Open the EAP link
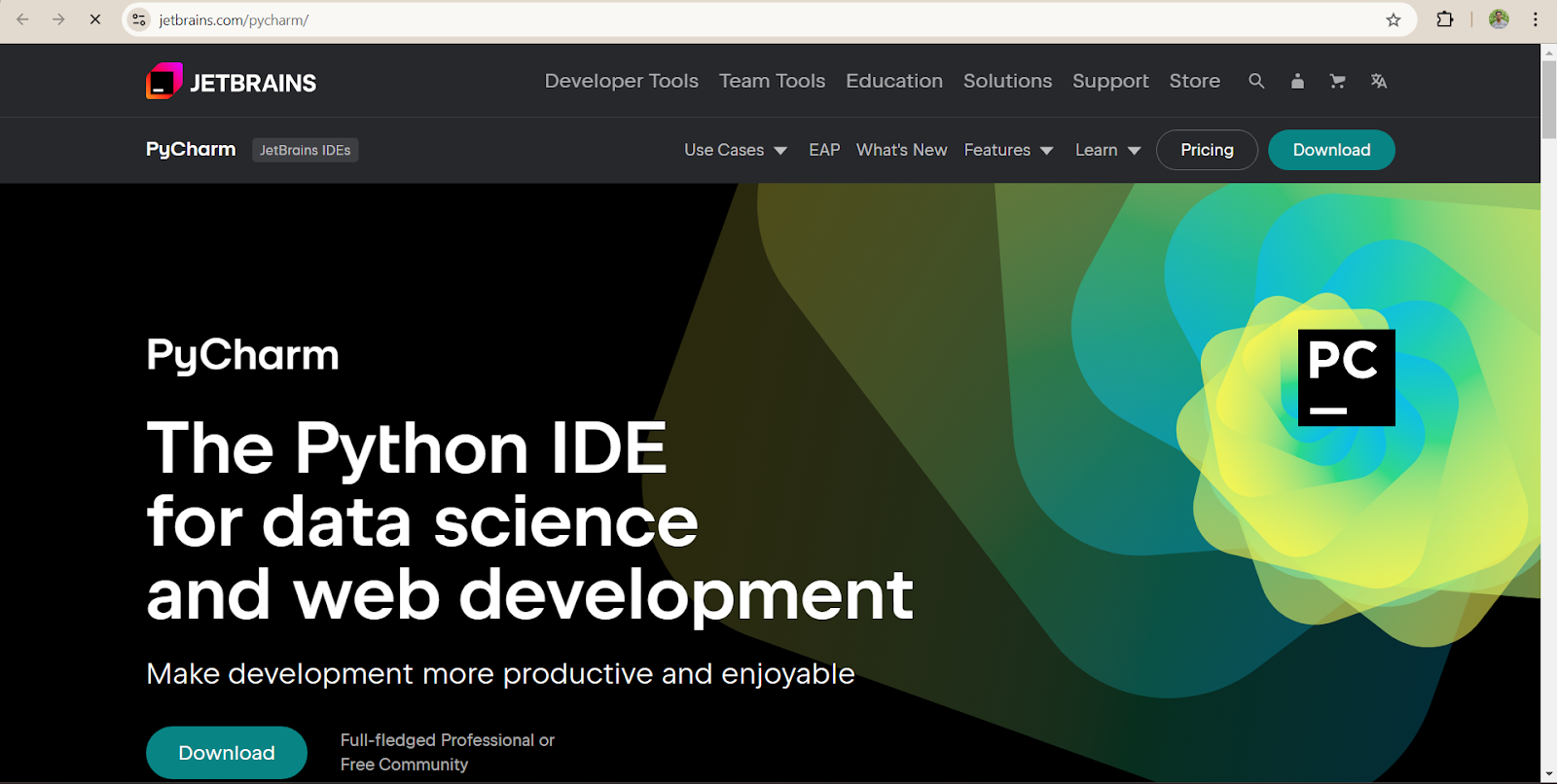The width and height of the screenshot is (1557, 784). [x=824, y=150]
